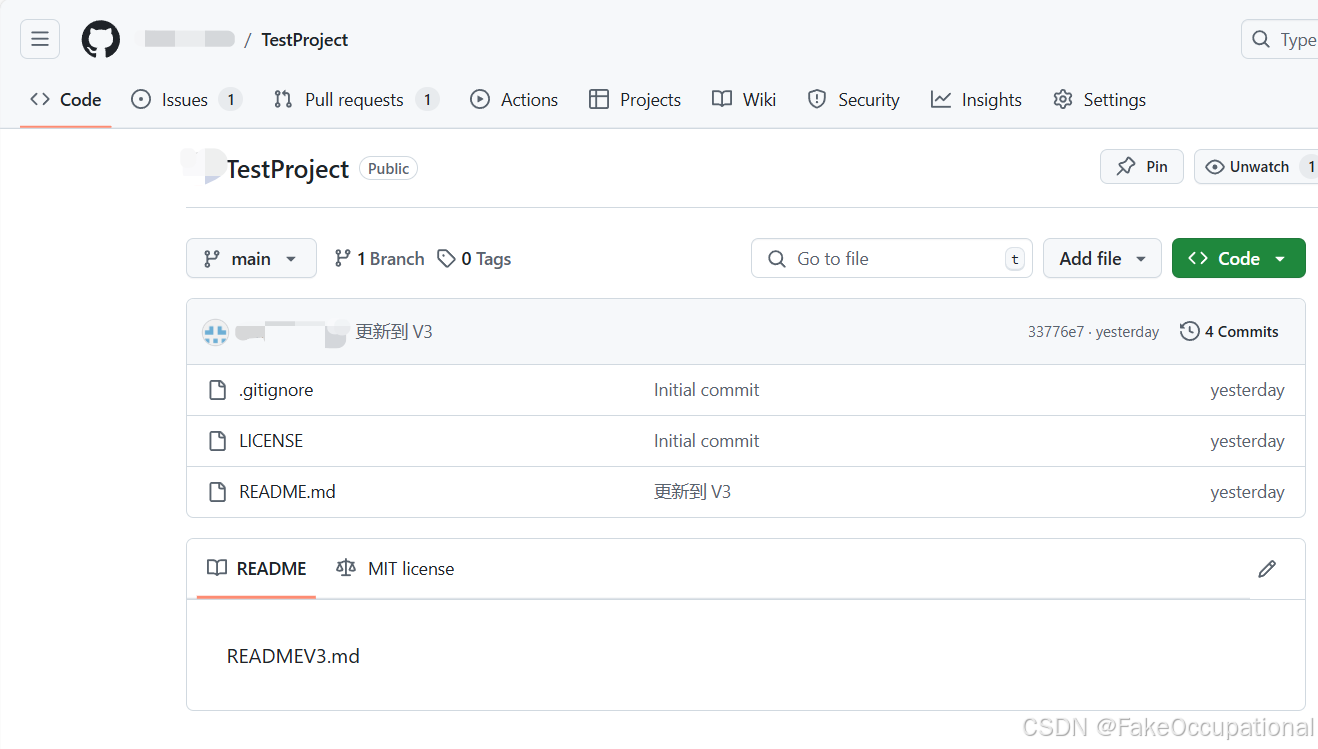Screen dimensions: 1318x749
Task: Click the Issues count badge 1
Action: (230, 99)
